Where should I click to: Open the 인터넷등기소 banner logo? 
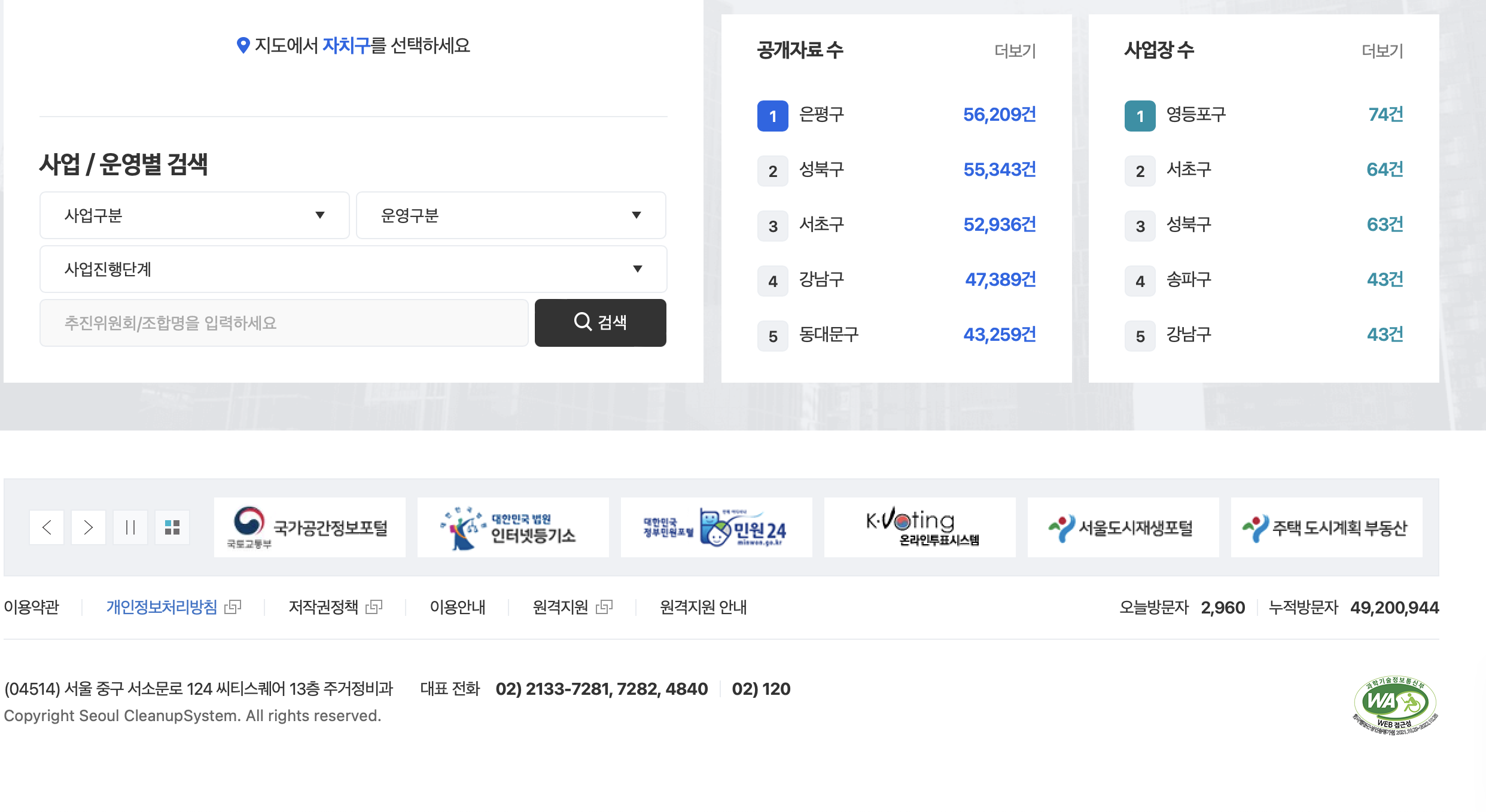(513, 527)
